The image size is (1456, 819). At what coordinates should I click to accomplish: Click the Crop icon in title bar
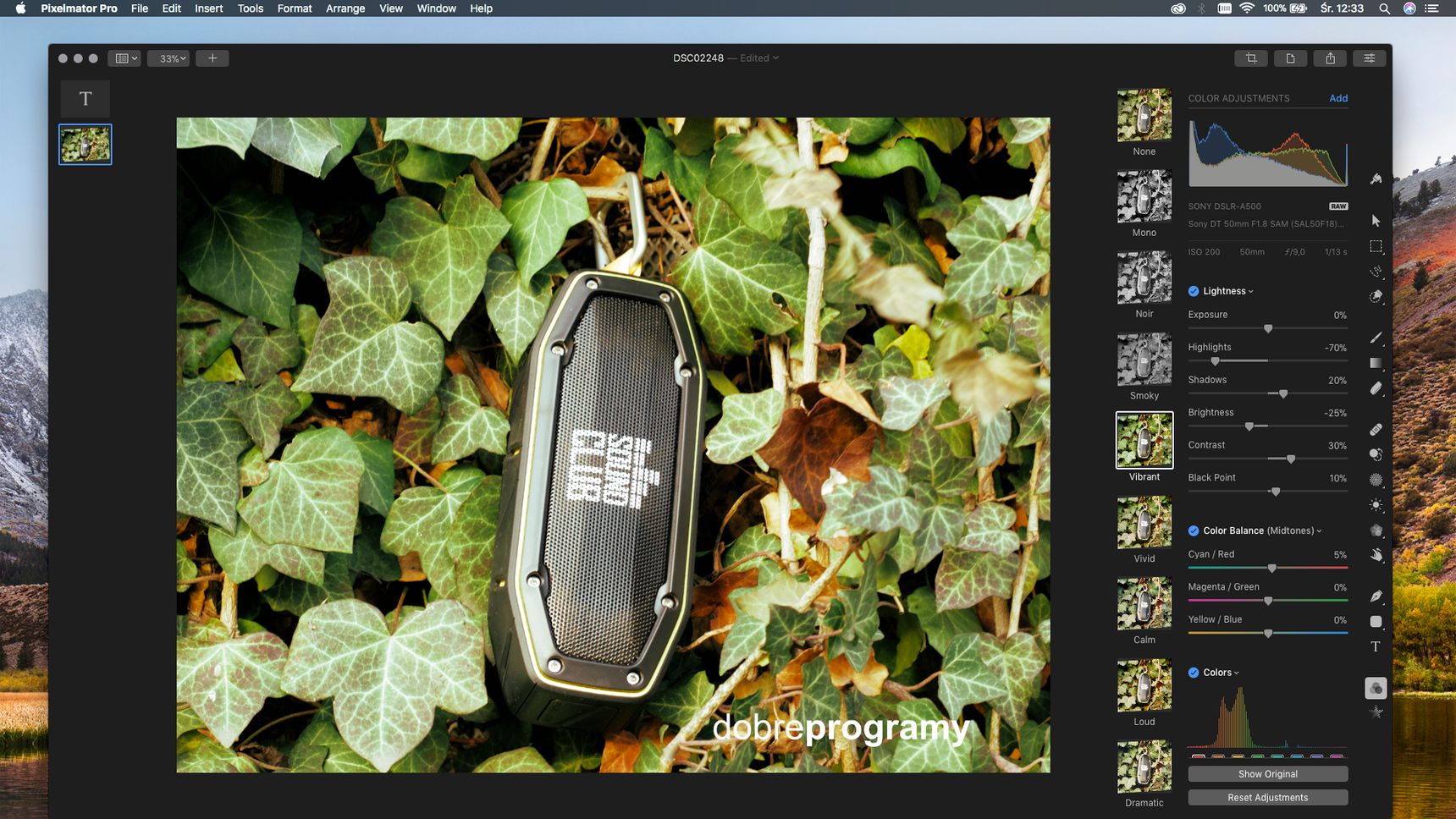[1251, 58]
